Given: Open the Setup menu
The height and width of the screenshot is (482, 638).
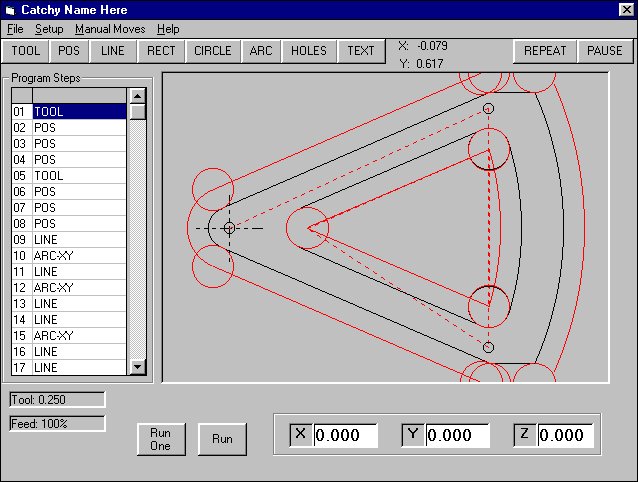Looking at the screenshot, I should click(49, 29).
